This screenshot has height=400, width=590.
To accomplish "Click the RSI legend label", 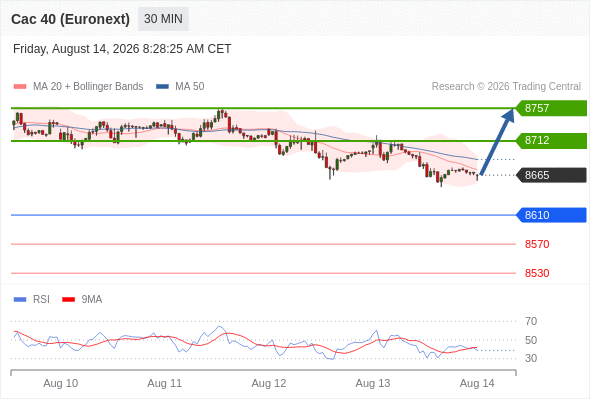I will tap(41, 300).
